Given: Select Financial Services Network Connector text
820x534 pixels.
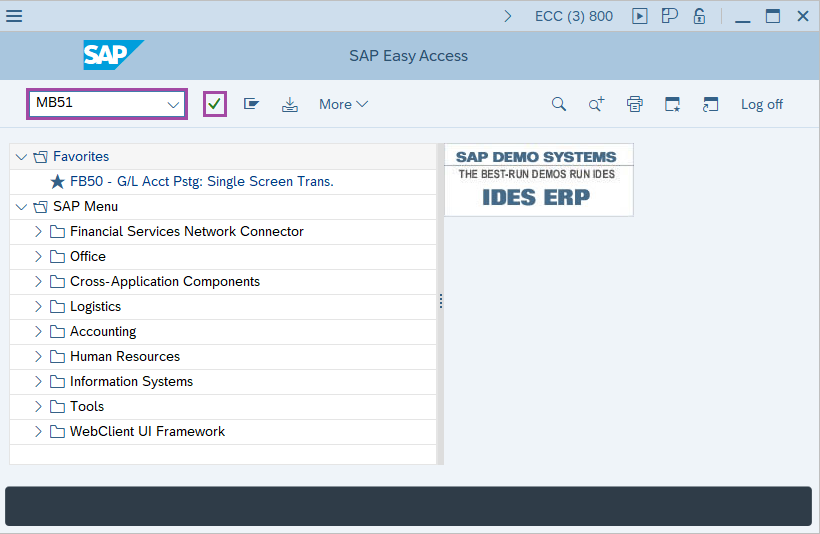Looking at the screenshot, I should [187, 231].
